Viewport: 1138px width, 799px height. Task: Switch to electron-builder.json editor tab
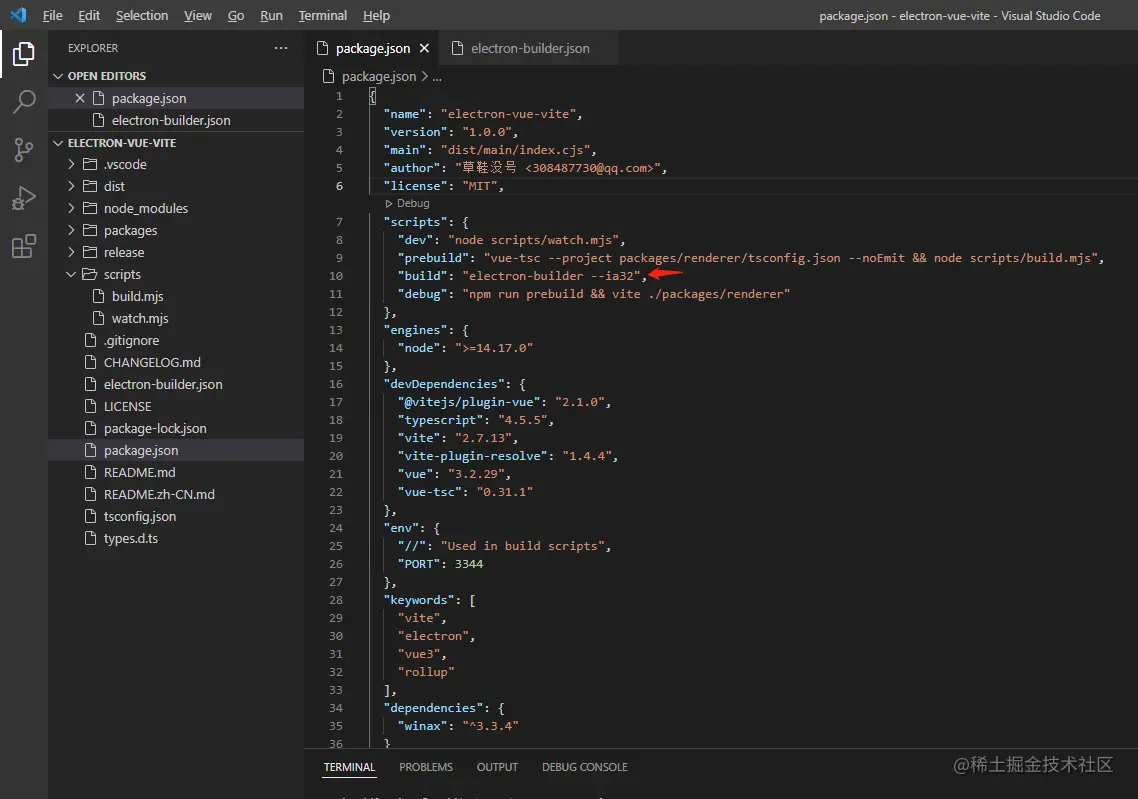click(530, 48)
